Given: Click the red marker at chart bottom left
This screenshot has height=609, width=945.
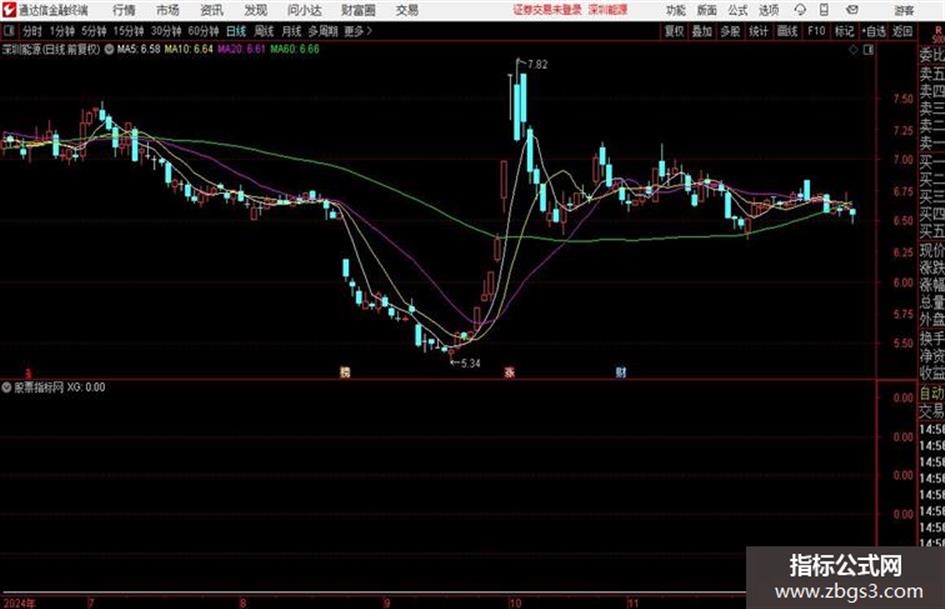Looking at the screenshot, I should tap(28, 373).
